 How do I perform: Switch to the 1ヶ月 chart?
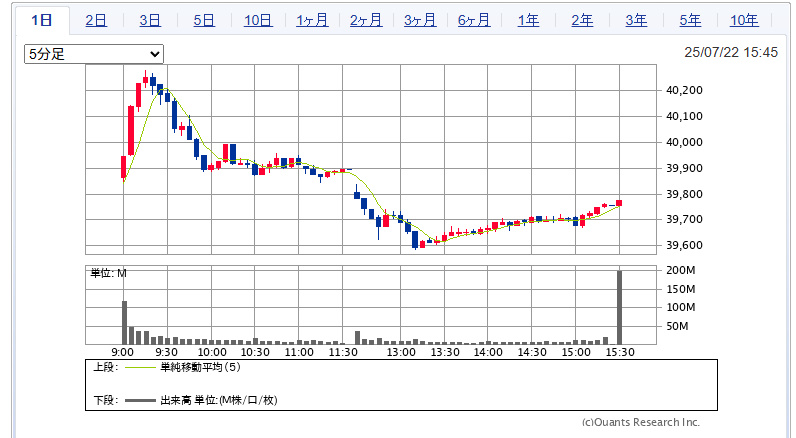(x=312, y=20)
